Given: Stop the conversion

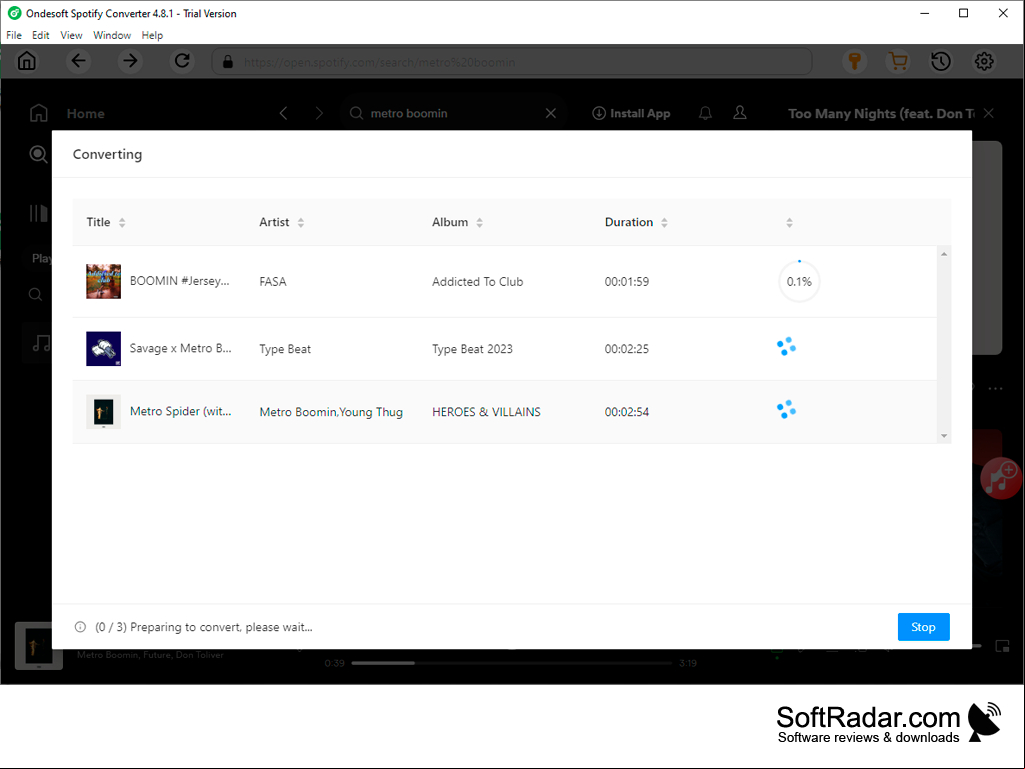Looking at the screenshot, I should coord(923,627).
